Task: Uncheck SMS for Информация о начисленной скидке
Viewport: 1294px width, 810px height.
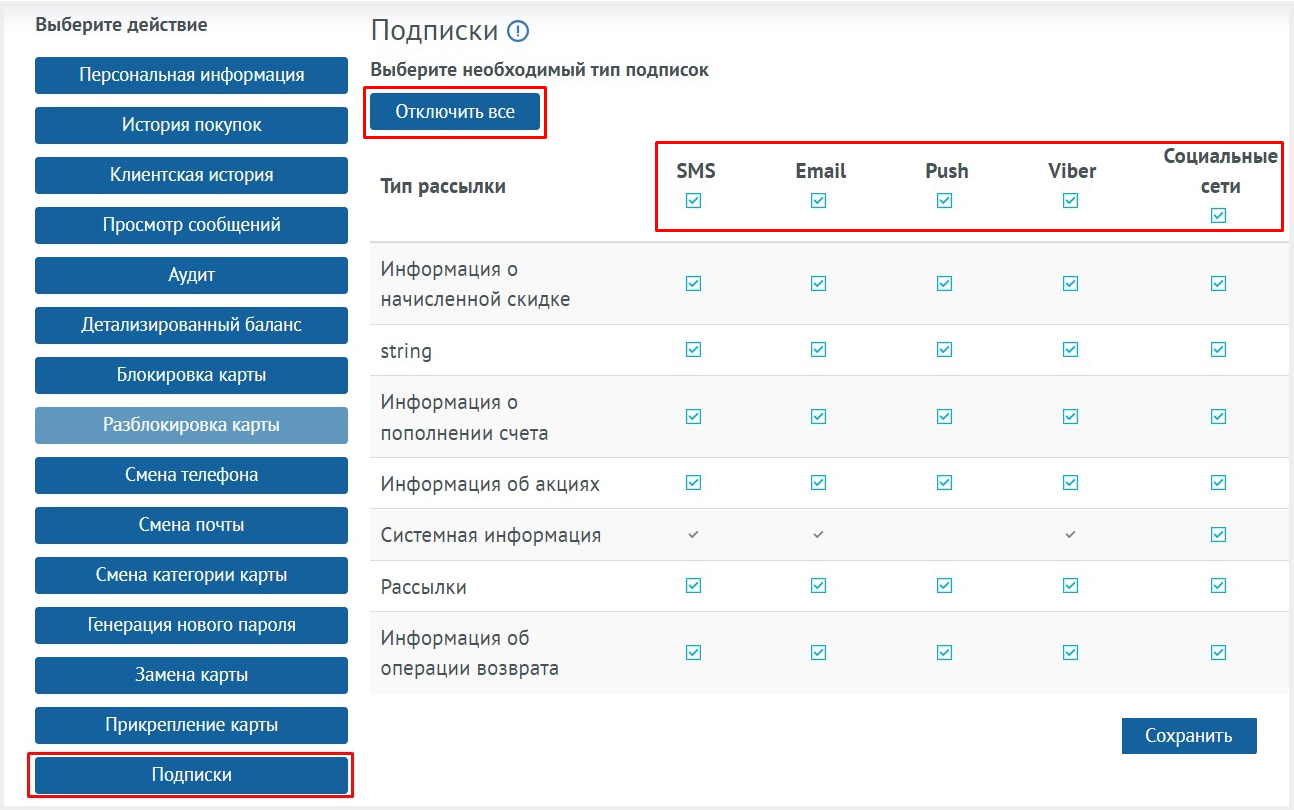Action: 694,283
